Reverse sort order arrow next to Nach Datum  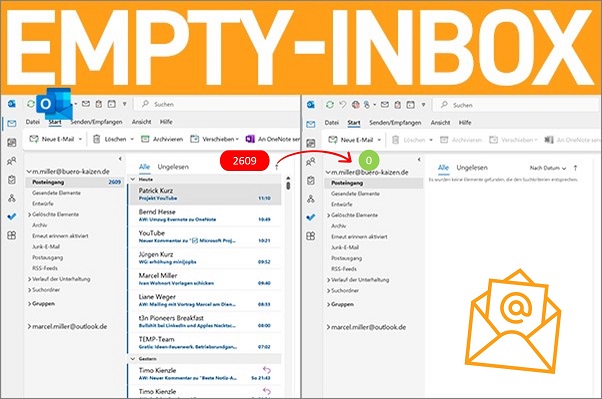click(x=575, y=168)
